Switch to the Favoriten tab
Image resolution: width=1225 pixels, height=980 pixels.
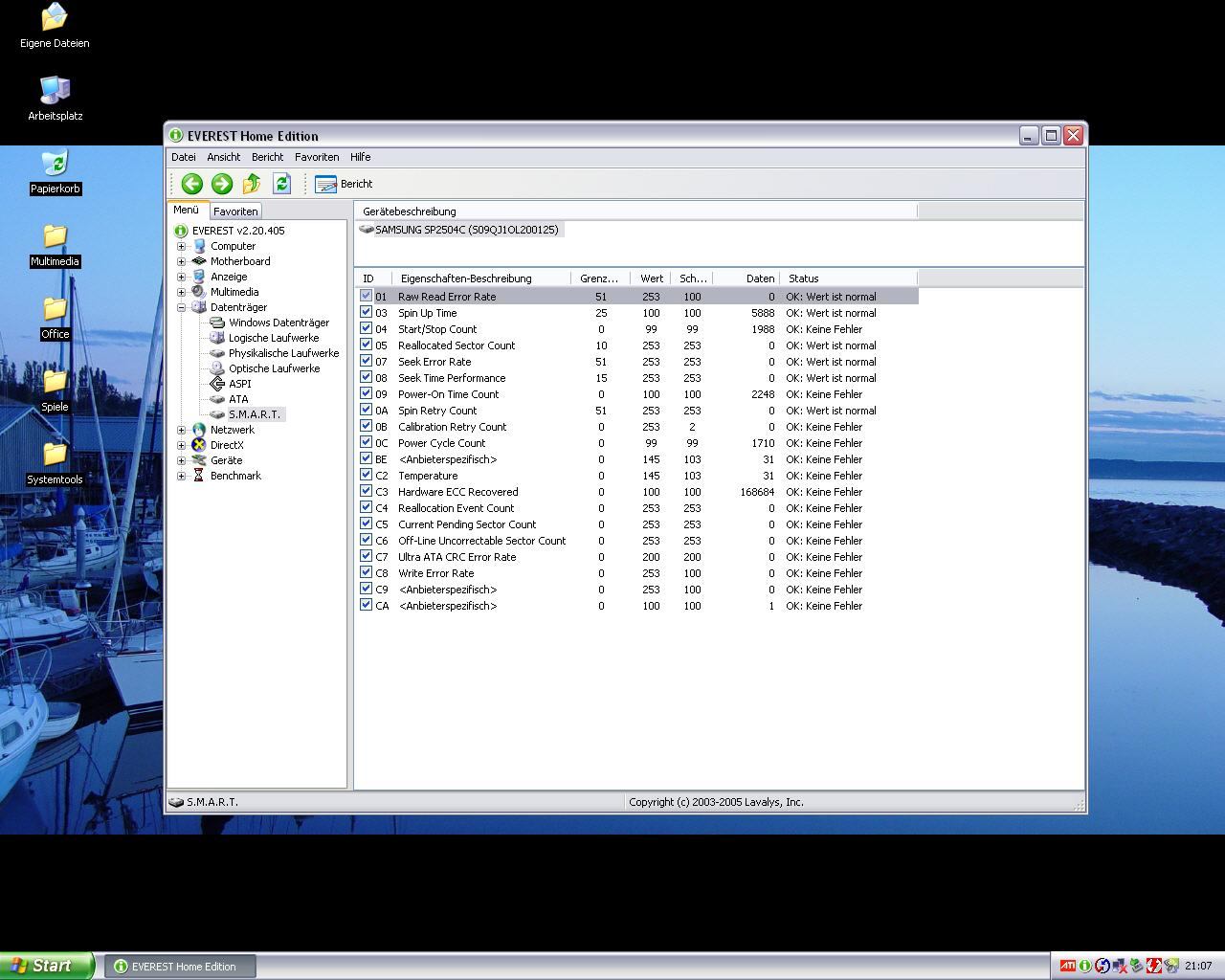235,212
